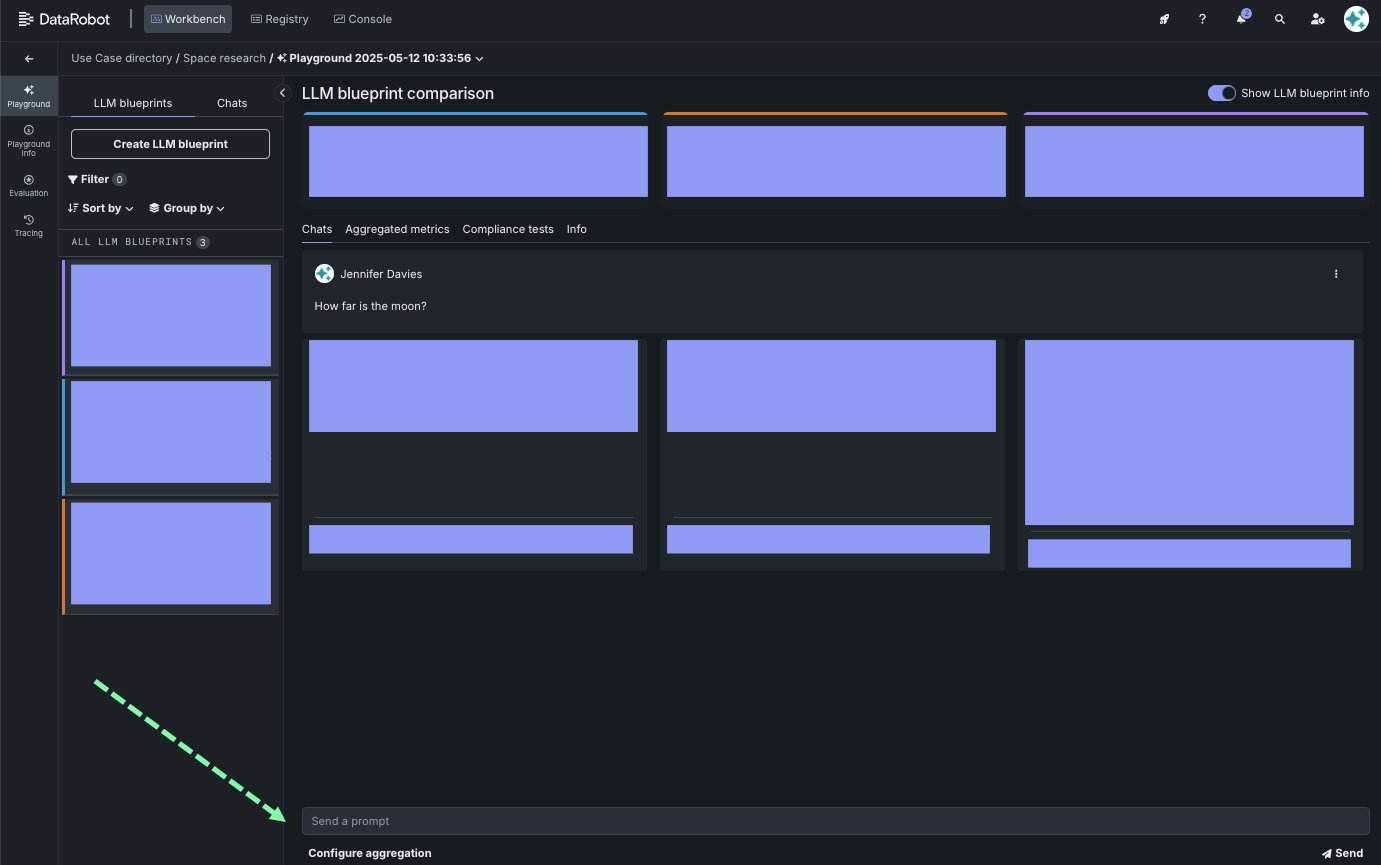The image size is (1381, 865).
Task: Click the Send a prompt input field
Action: [x=834, y=821]
